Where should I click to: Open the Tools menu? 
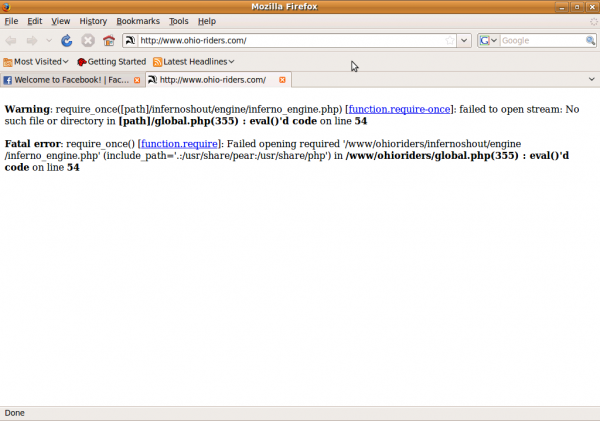(178, 21)
